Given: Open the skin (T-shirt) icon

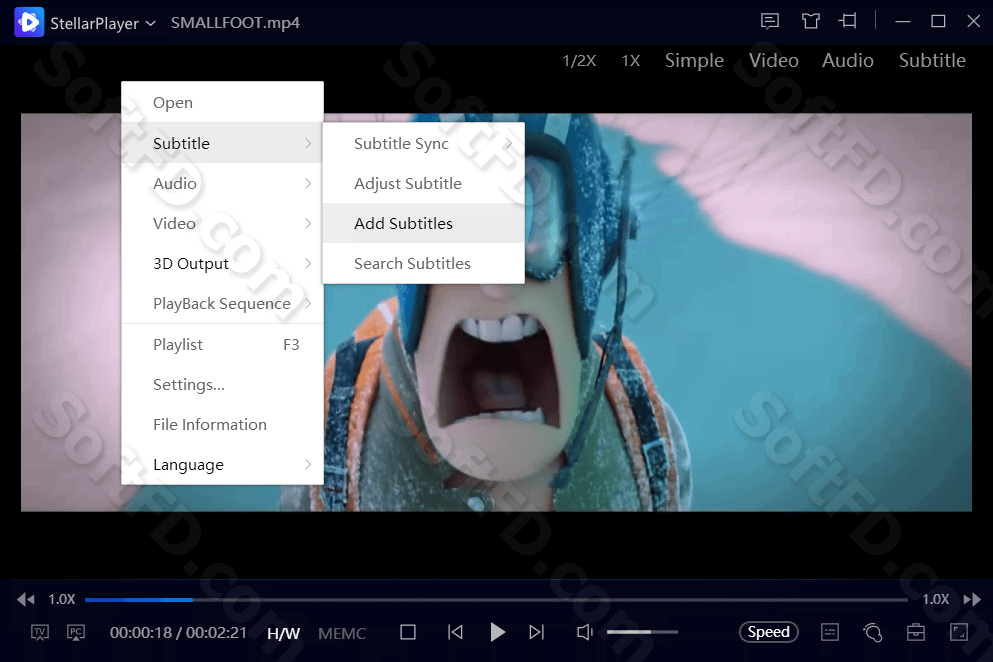Looking at the screenshot, I should click(811, 22).
